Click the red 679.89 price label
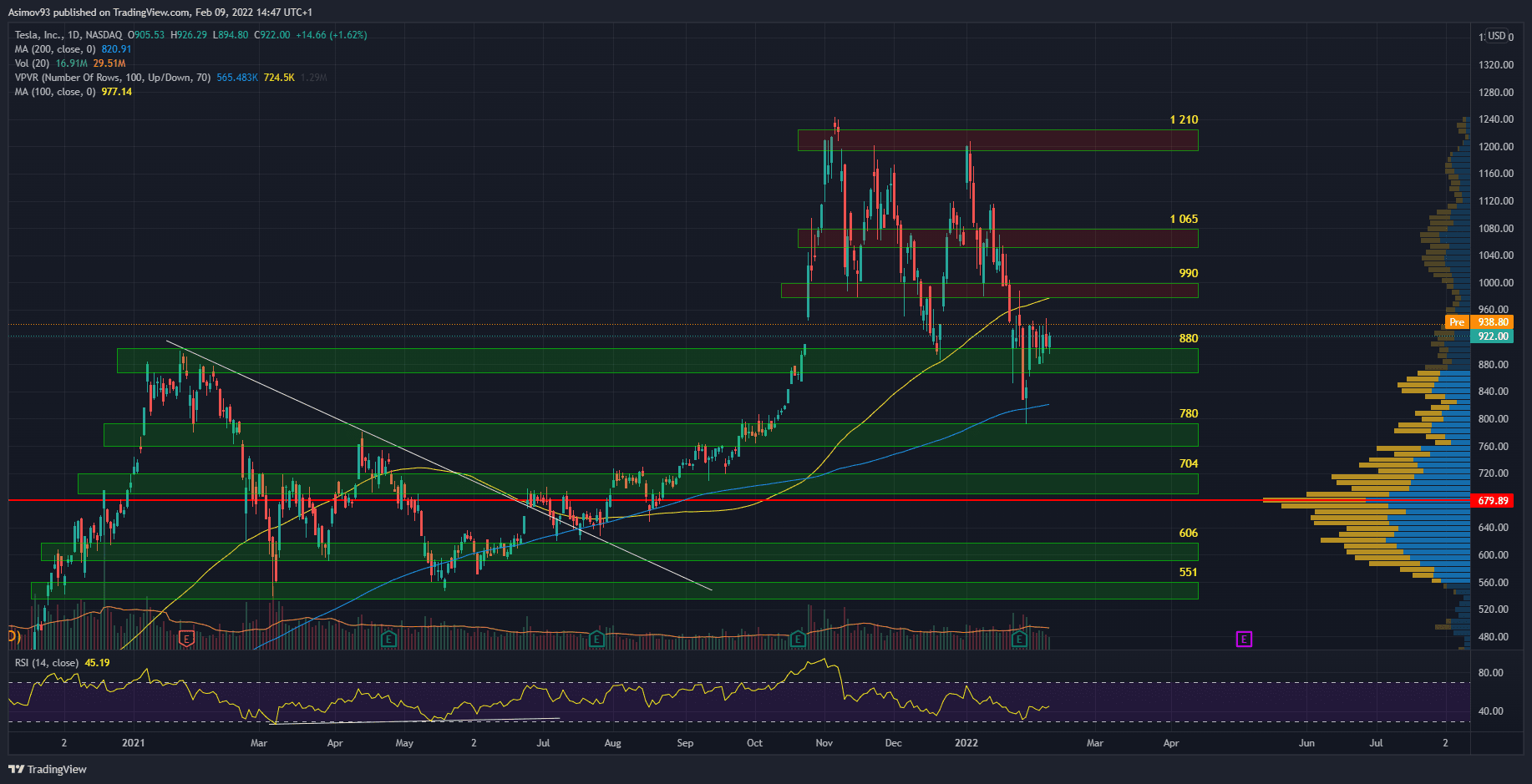 click(x=1493, y=501)
